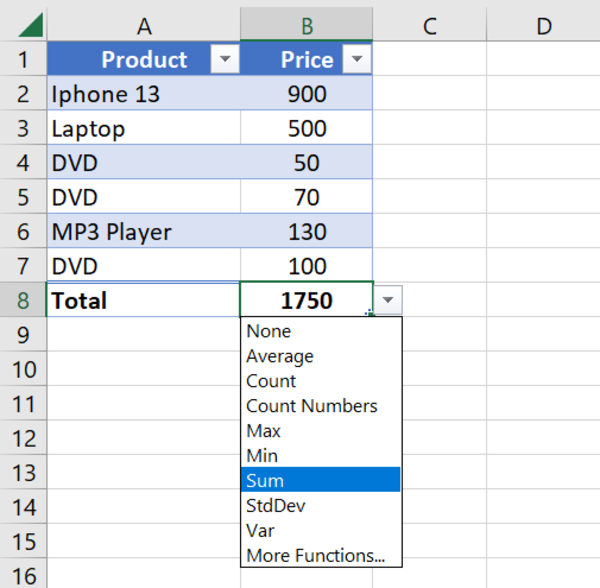The width and height of the screenshot is (600, 588).
Task: Select the highlighted Sum option
Action: tap(321, 479)
